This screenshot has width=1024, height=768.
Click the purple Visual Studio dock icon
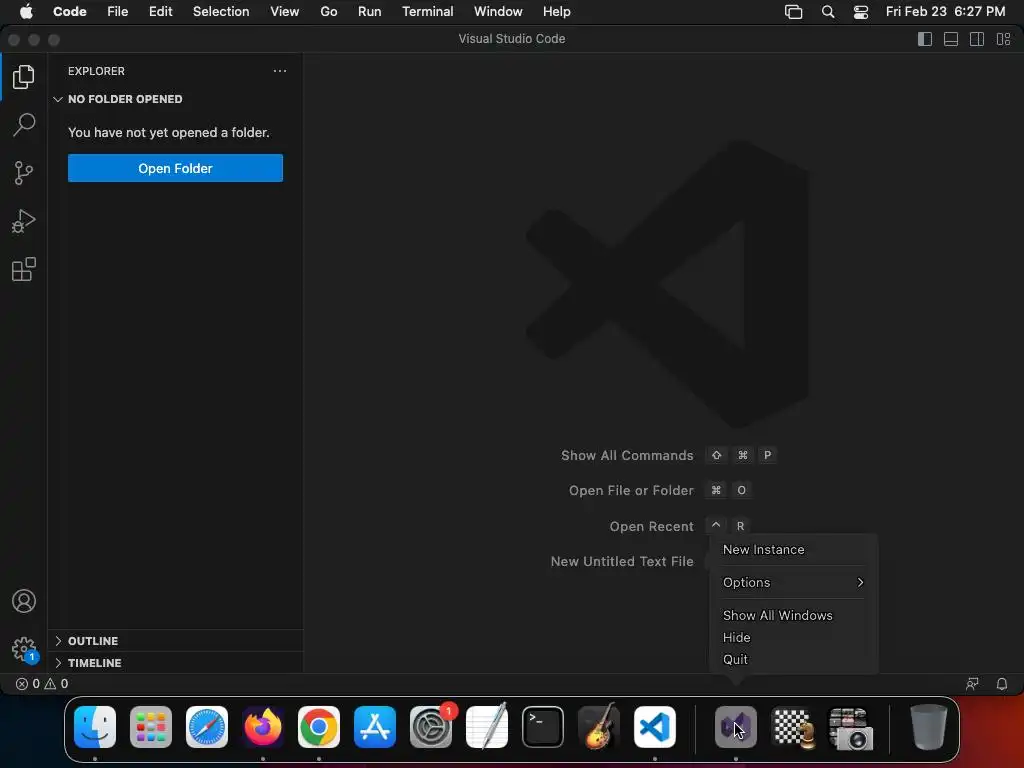736,727
